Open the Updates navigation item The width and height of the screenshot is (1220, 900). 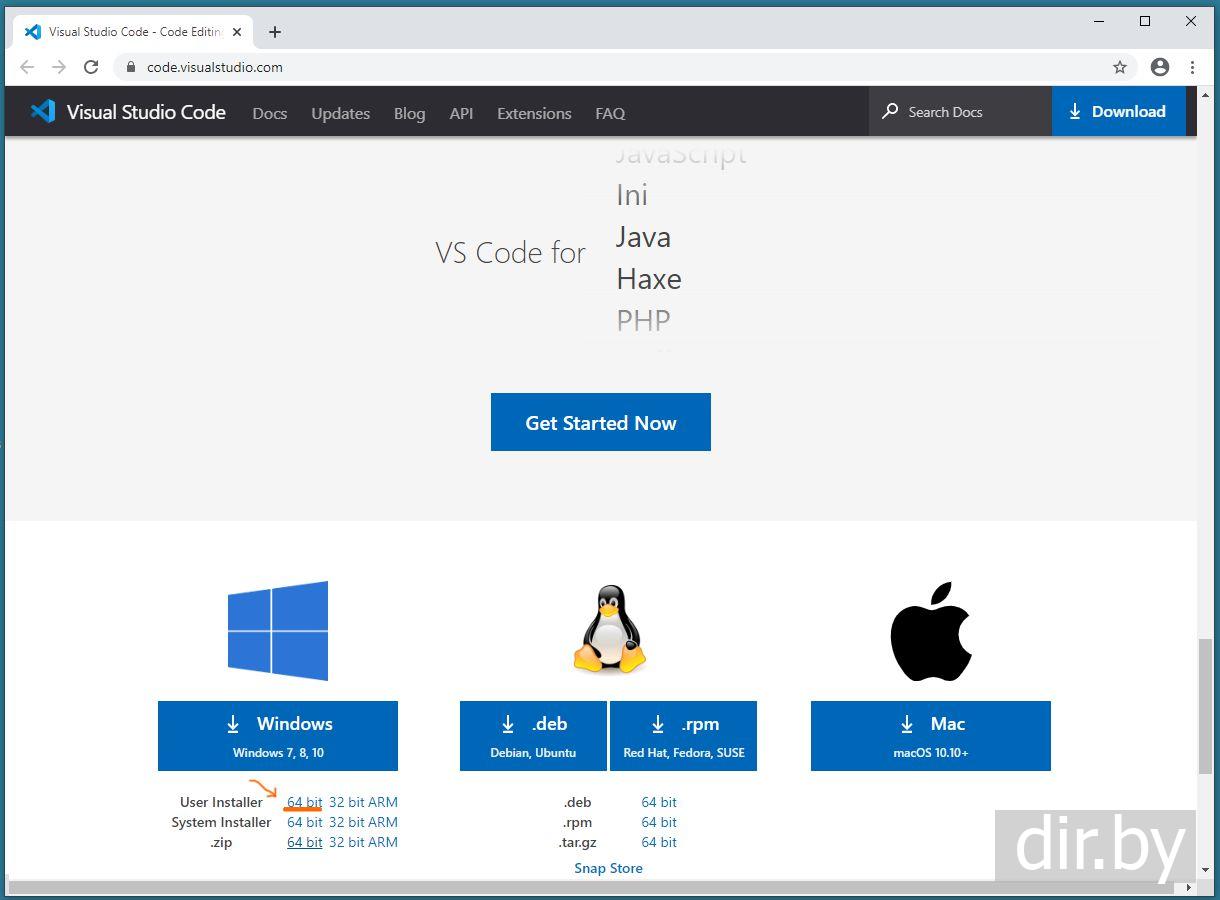tap(340, 113)
